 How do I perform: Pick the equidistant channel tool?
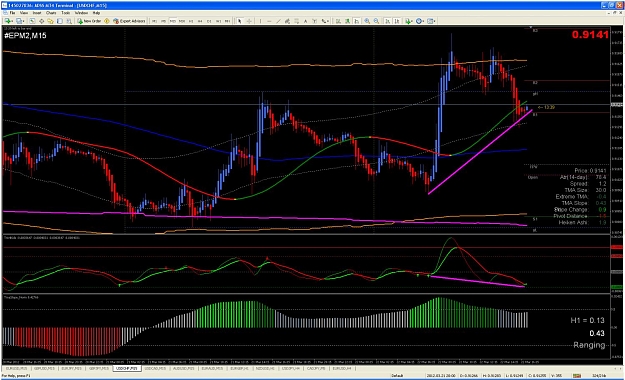coord(287,21)
